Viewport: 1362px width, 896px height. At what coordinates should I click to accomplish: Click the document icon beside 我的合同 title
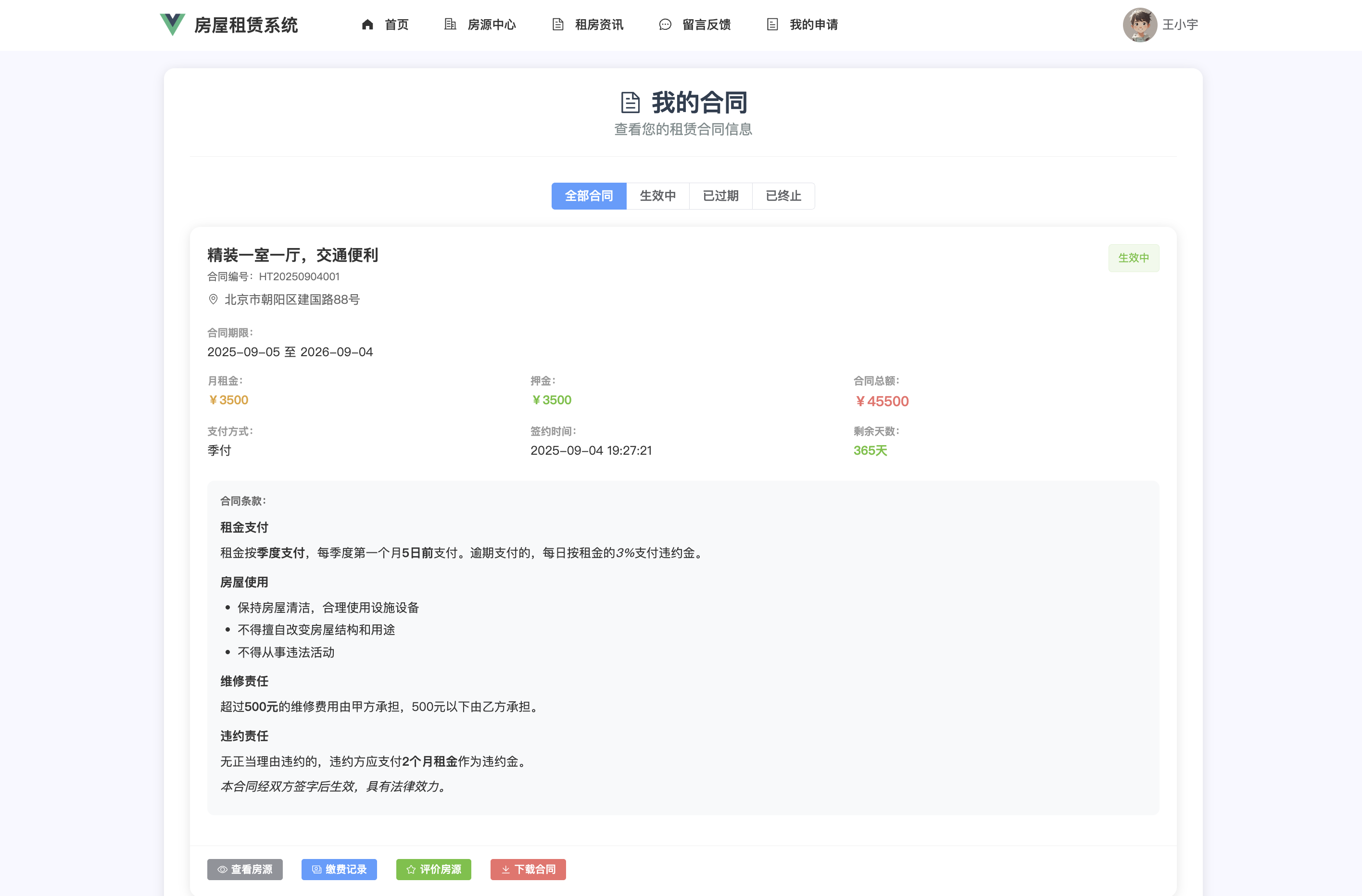click(630, 102)
